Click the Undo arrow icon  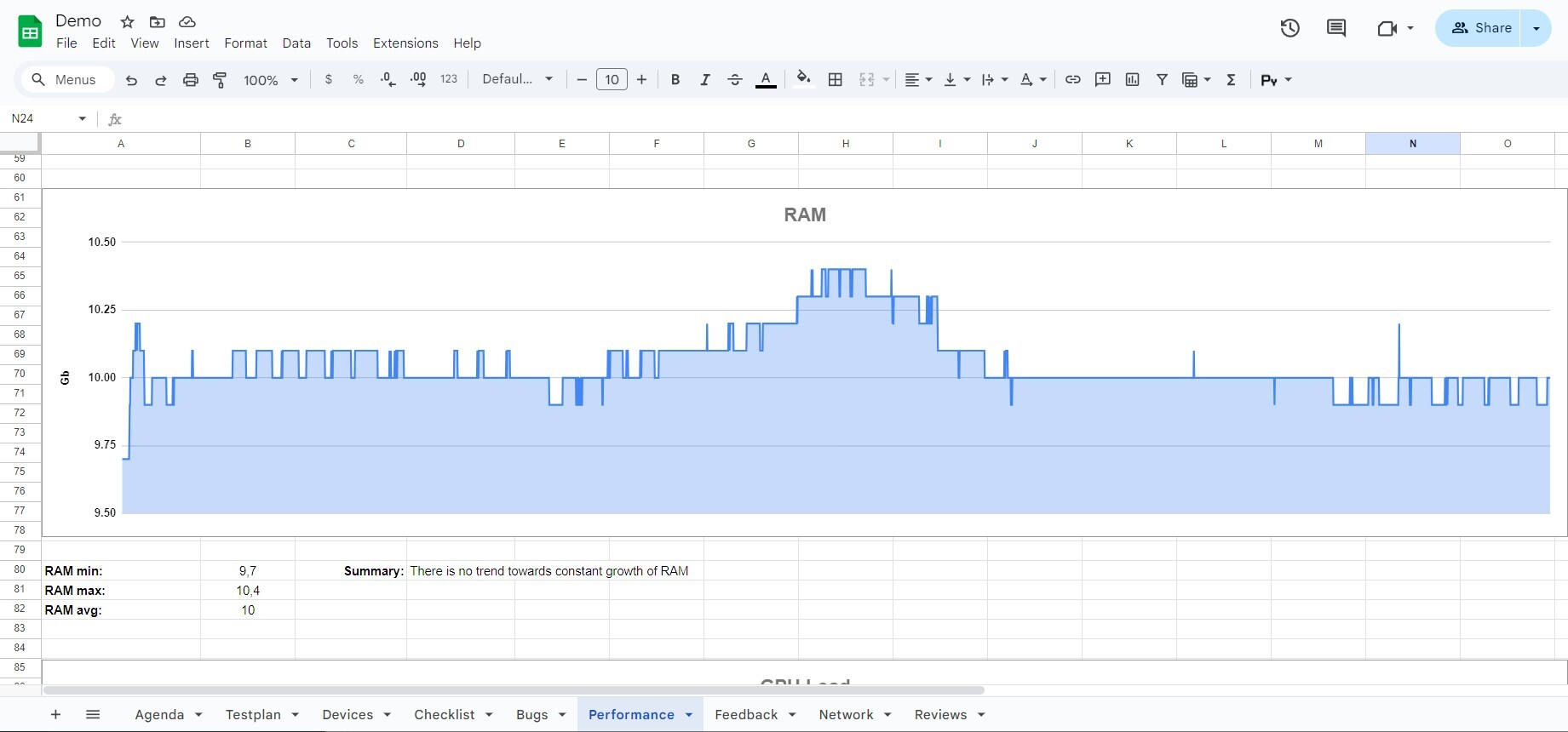(131, 80)
